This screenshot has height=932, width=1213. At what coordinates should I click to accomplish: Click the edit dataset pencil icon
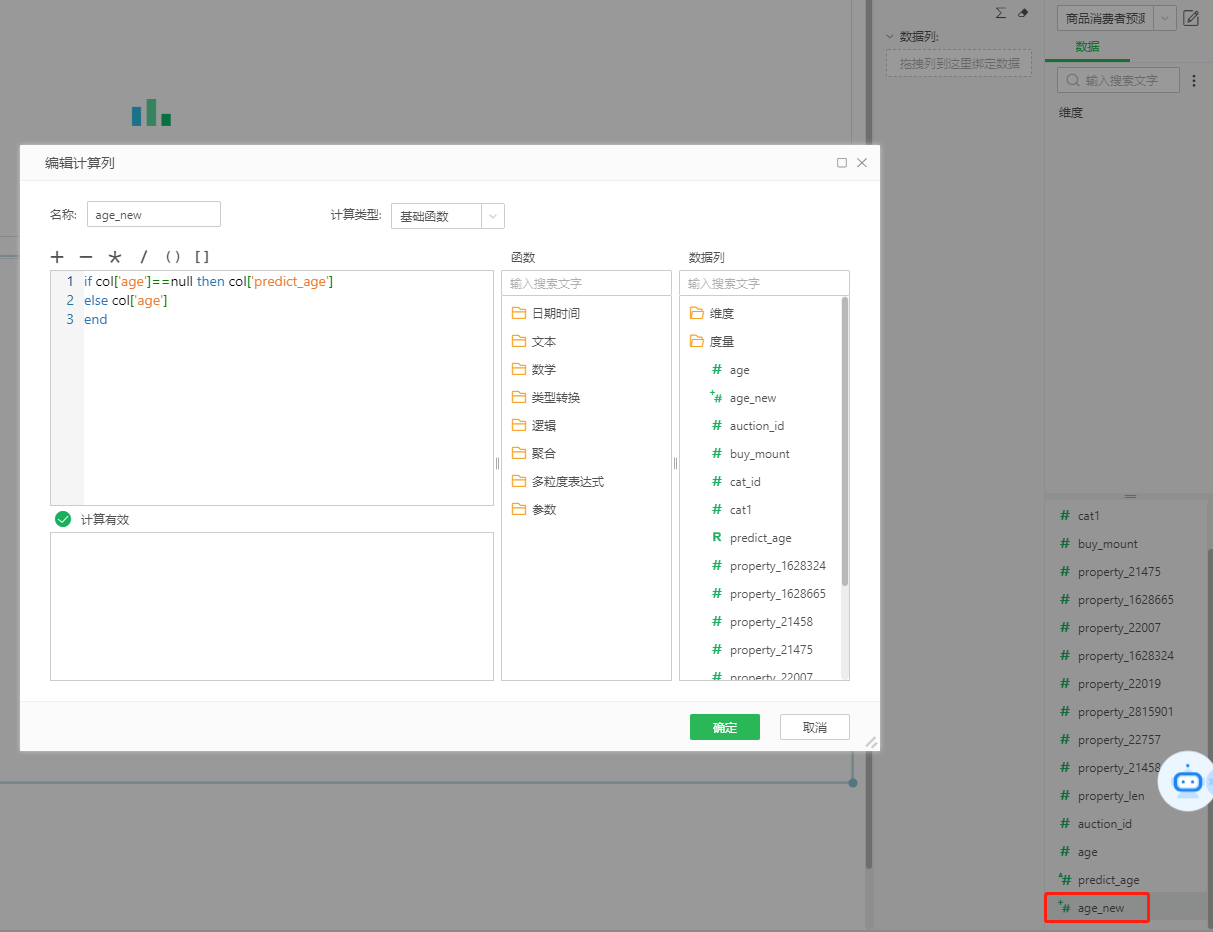point(1191,18)
